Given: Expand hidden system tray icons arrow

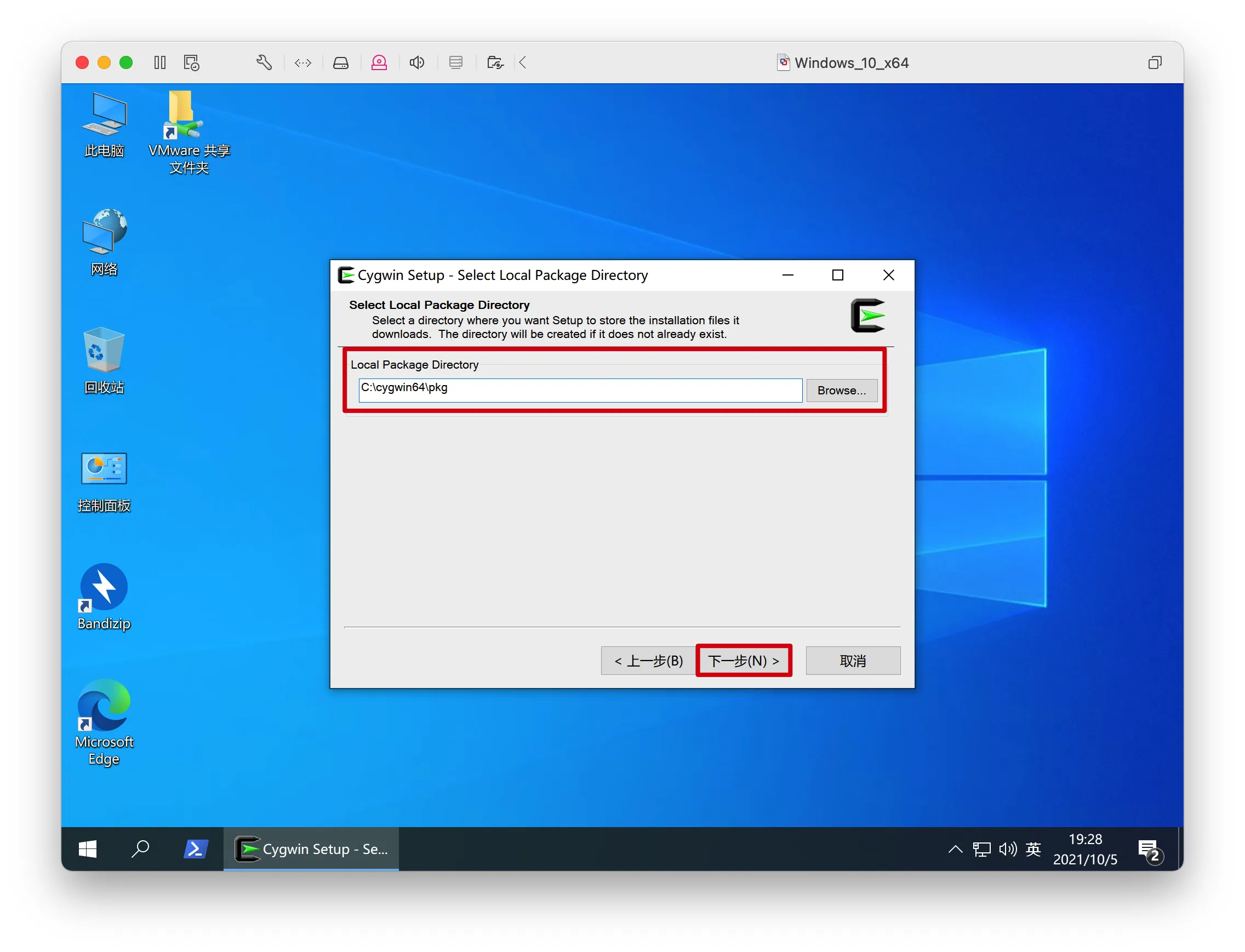Looking at the screenshot, I should pyautogui.click(x=955, y=848).
